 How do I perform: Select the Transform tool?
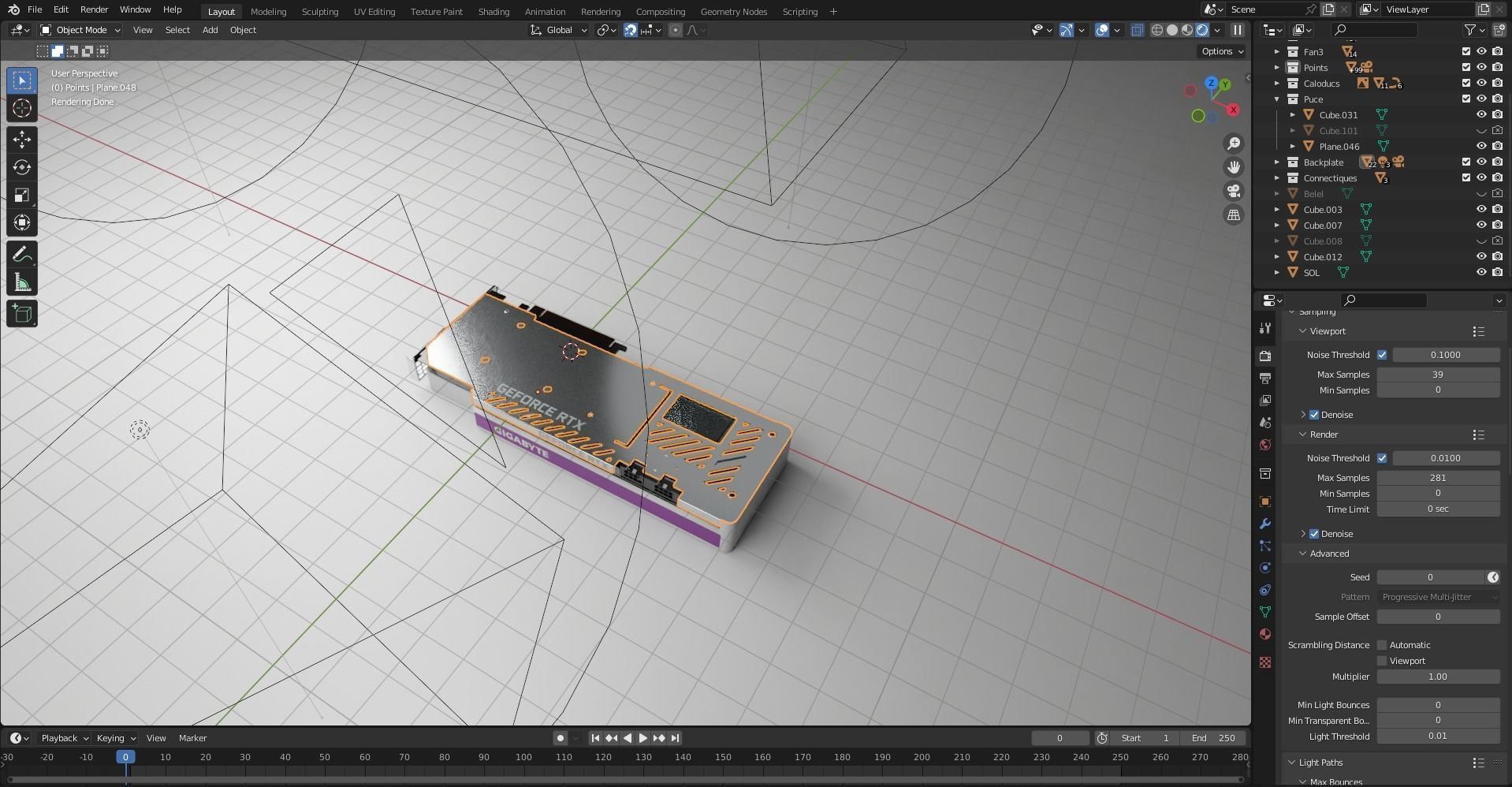click(22, 222)
